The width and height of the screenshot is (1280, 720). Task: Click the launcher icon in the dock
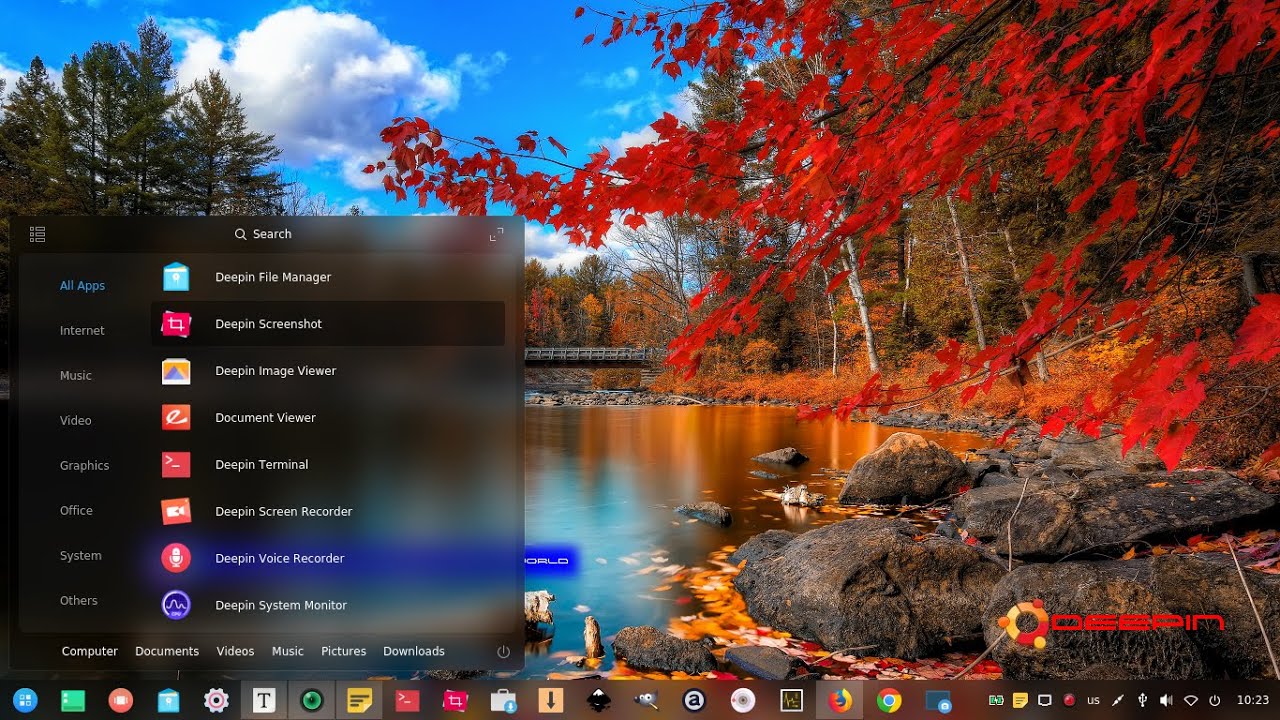coord(24,701)
